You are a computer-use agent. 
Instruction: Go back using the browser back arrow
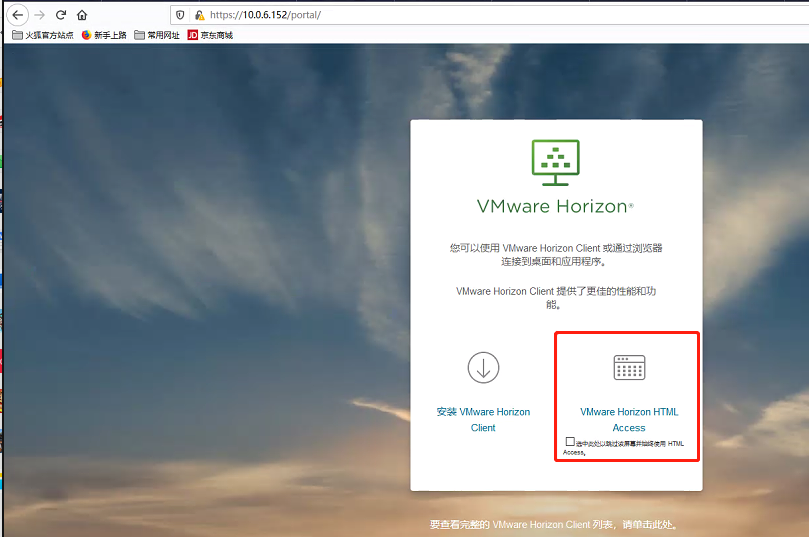[18, 15]
